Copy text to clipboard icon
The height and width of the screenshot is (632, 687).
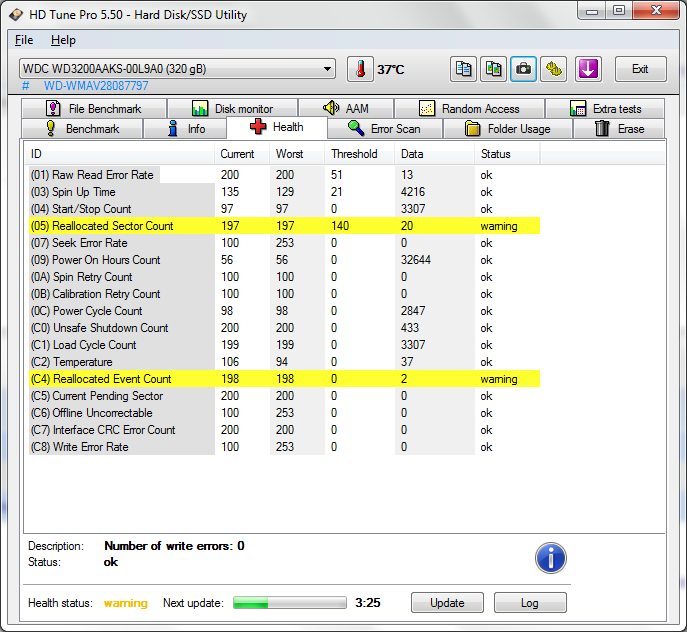463,69
